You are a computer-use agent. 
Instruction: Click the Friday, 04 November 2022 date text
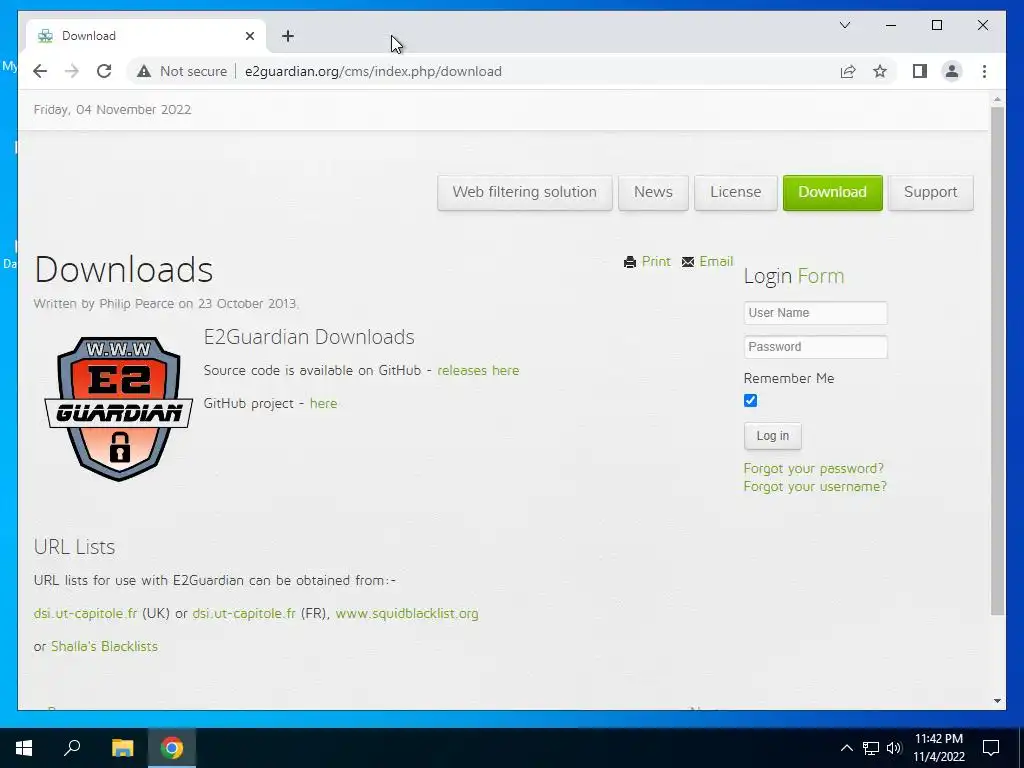coord(112,110)
